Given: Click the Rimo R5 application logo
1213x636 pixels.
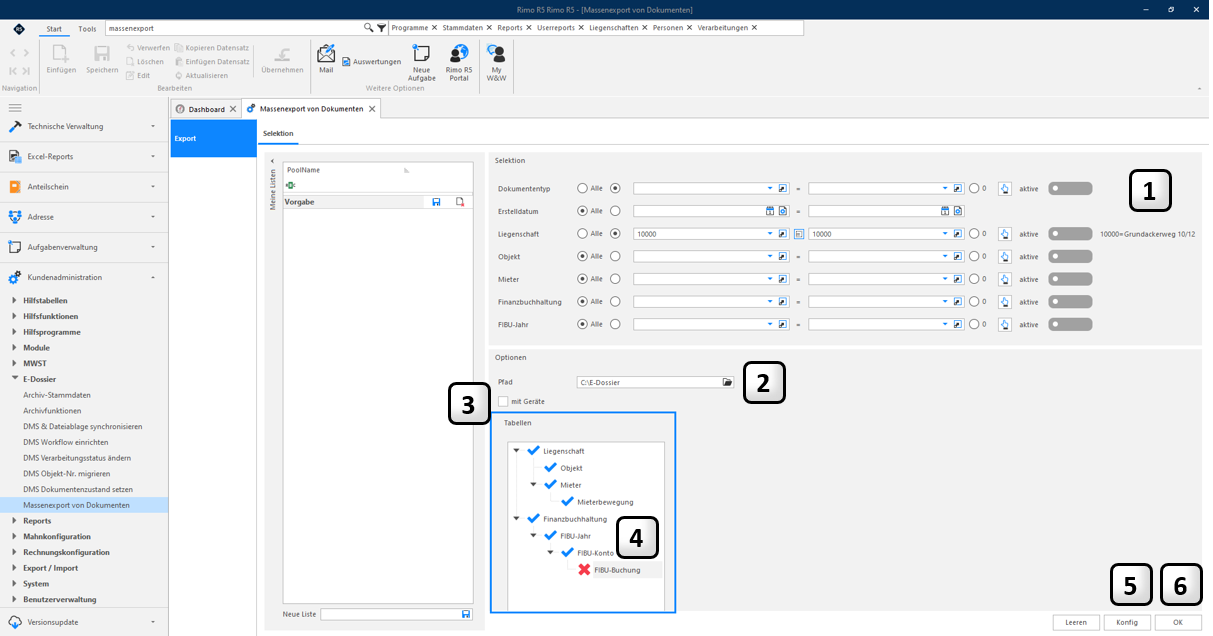Looking at the screenshot, I should (19, 29).
